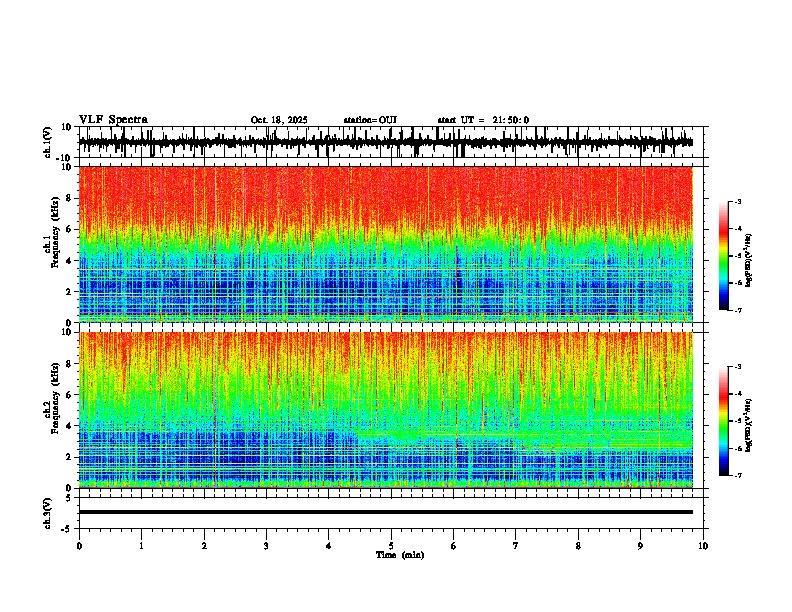
Task: Click the '-7' label on ch.2 color bar
Action: (736, 476)
